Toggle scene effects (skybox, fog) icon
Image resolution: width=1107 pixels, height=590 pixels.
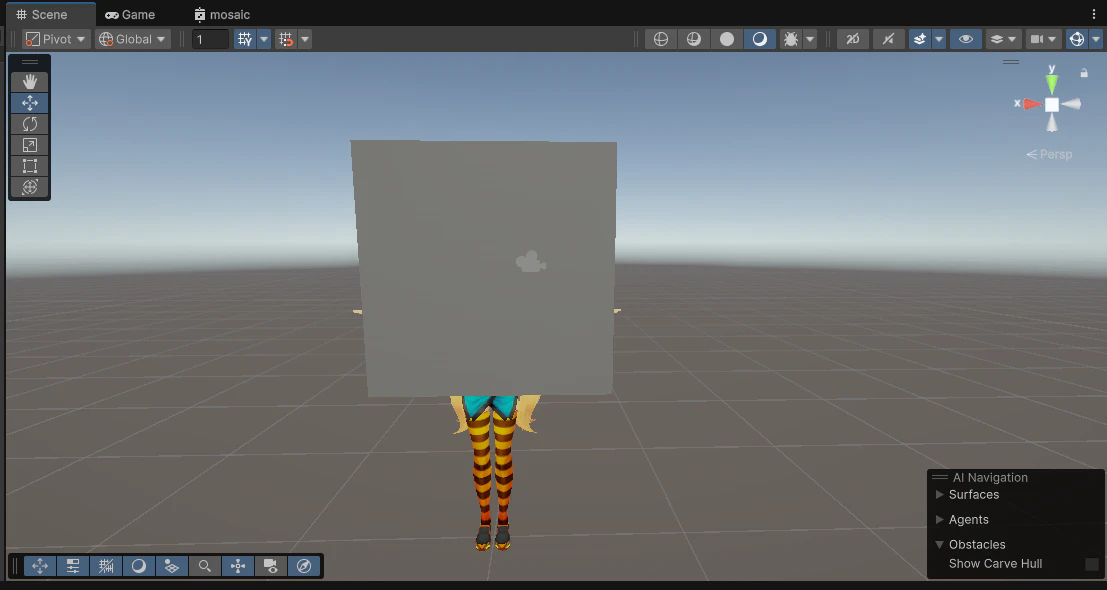click(920, 40)
